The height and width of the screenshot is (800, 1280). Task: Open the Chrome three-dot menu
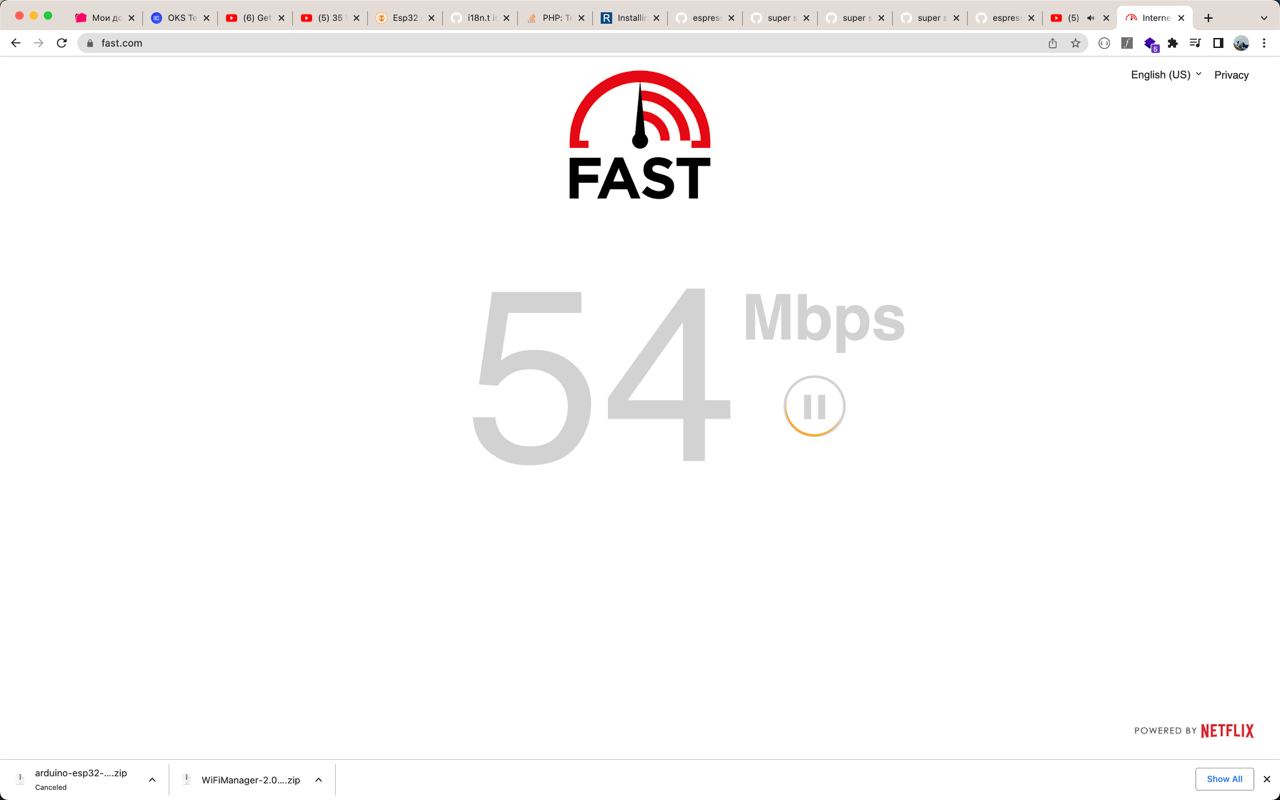pos(1264,43)
